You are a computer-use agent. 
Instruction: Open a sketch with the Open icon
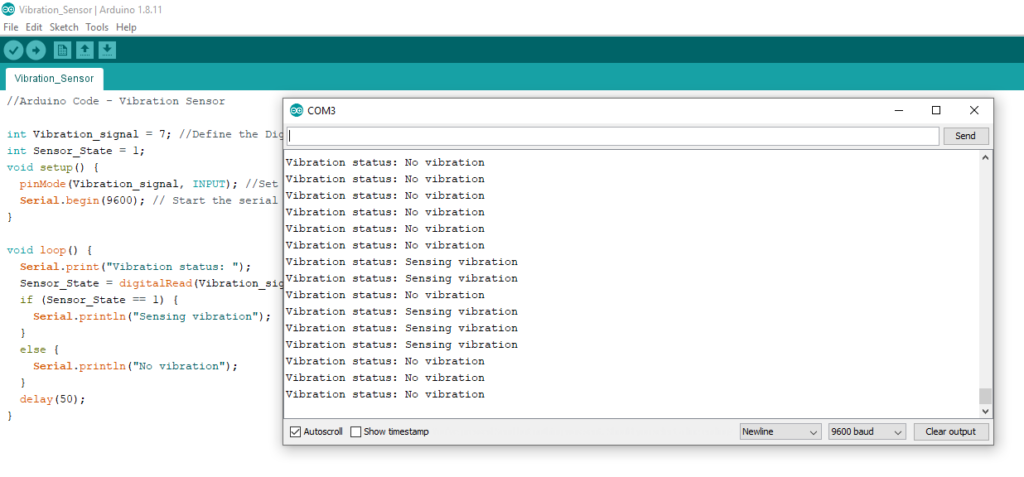pyautogui.click(x=85, y=50)
